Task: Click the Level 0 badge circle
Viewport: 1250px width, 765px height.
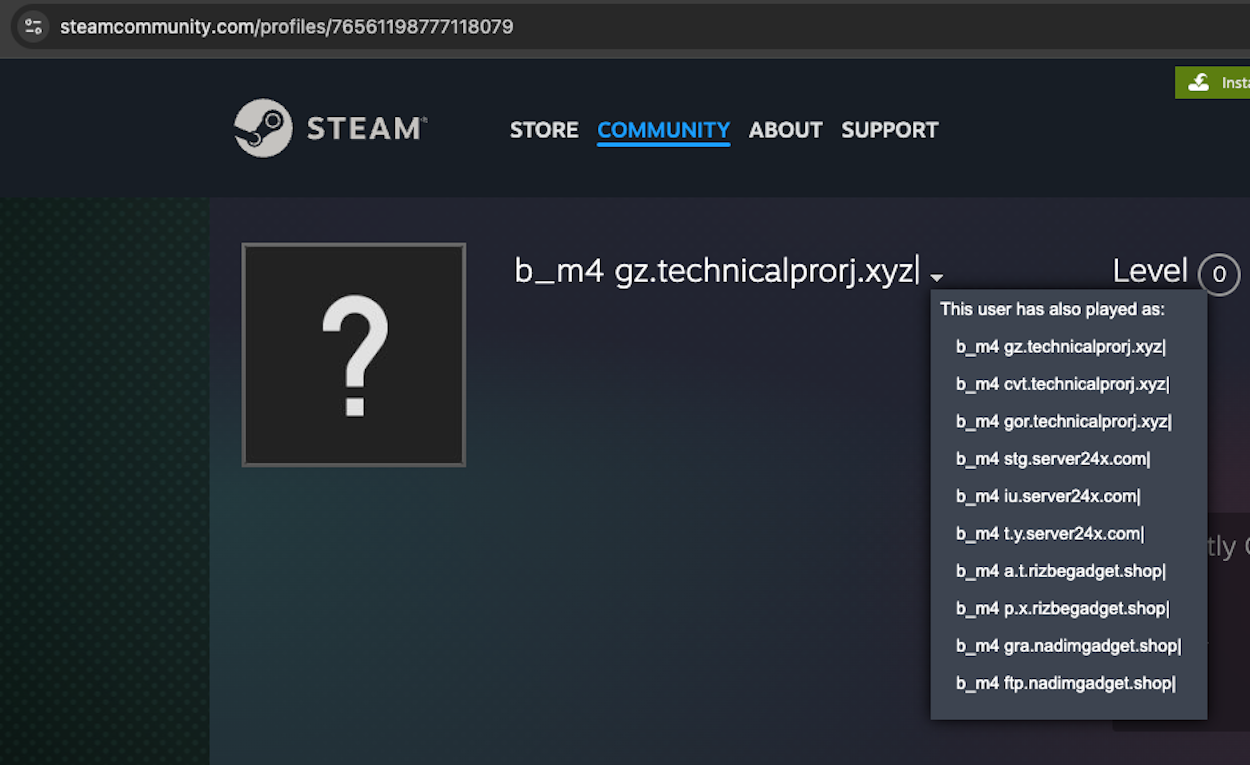Action: [1219, 274]
